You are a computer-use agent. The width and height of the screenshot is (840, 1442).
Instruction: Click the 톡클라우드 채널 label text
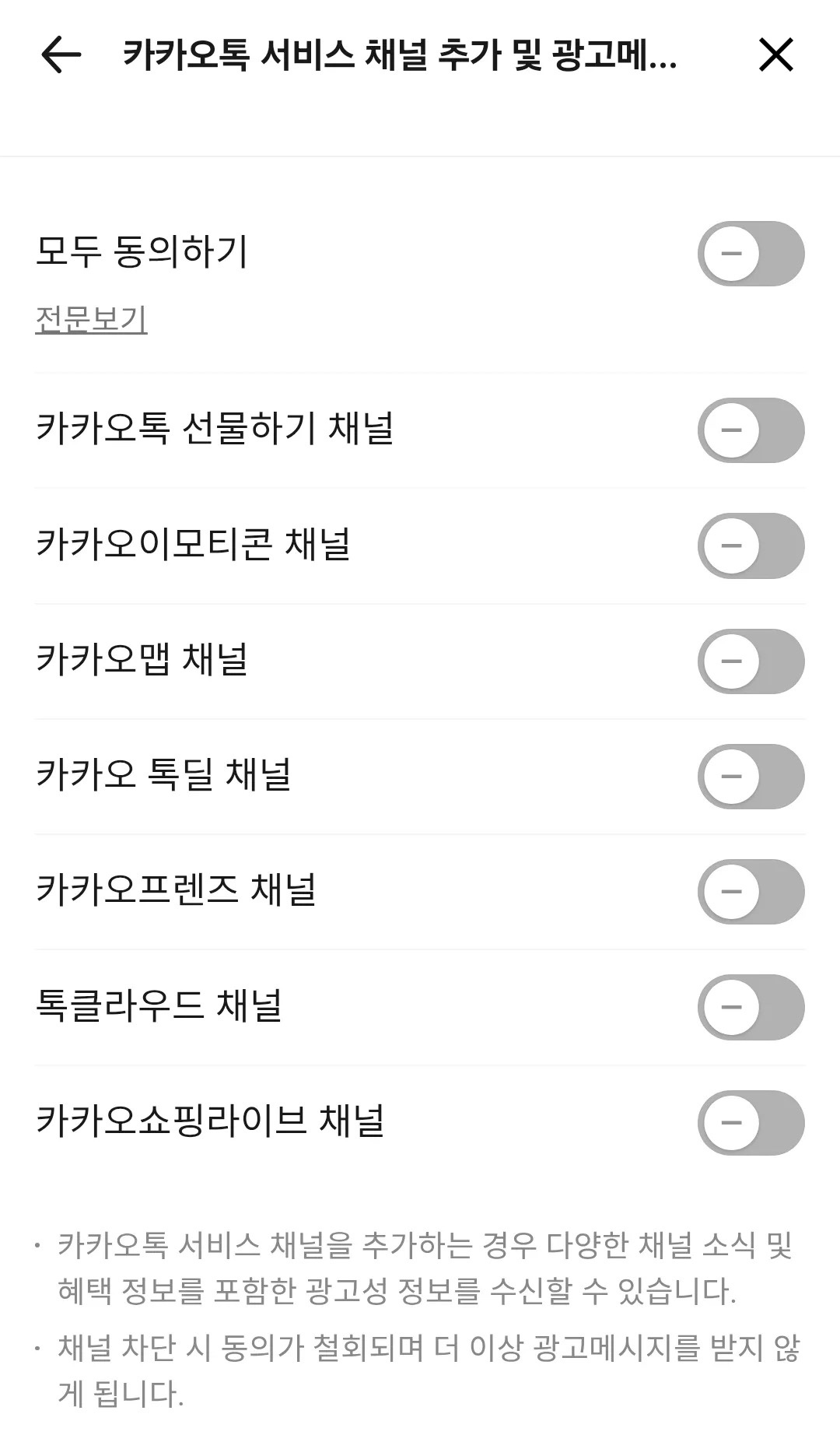coord(159,1005)
